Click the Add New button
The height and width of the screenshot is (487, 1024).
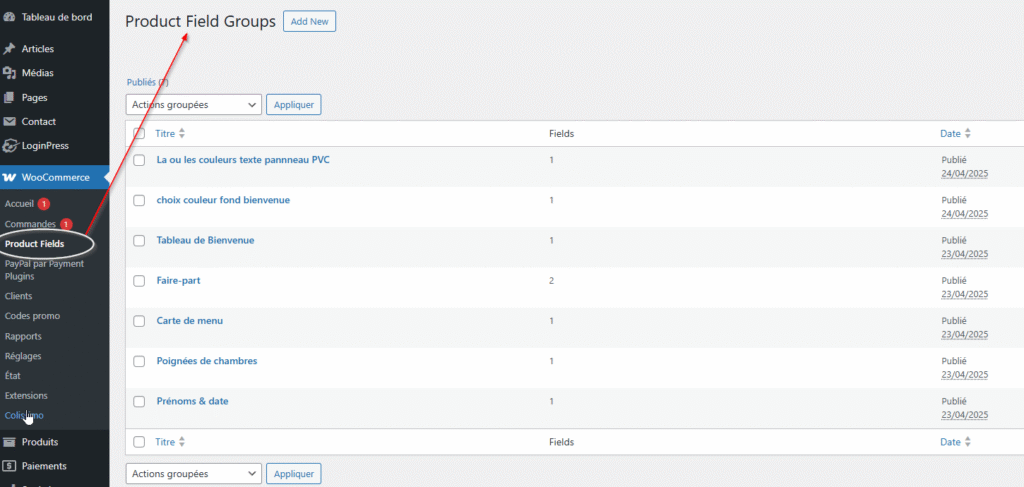pyautogui.click(x=310, y=22)
